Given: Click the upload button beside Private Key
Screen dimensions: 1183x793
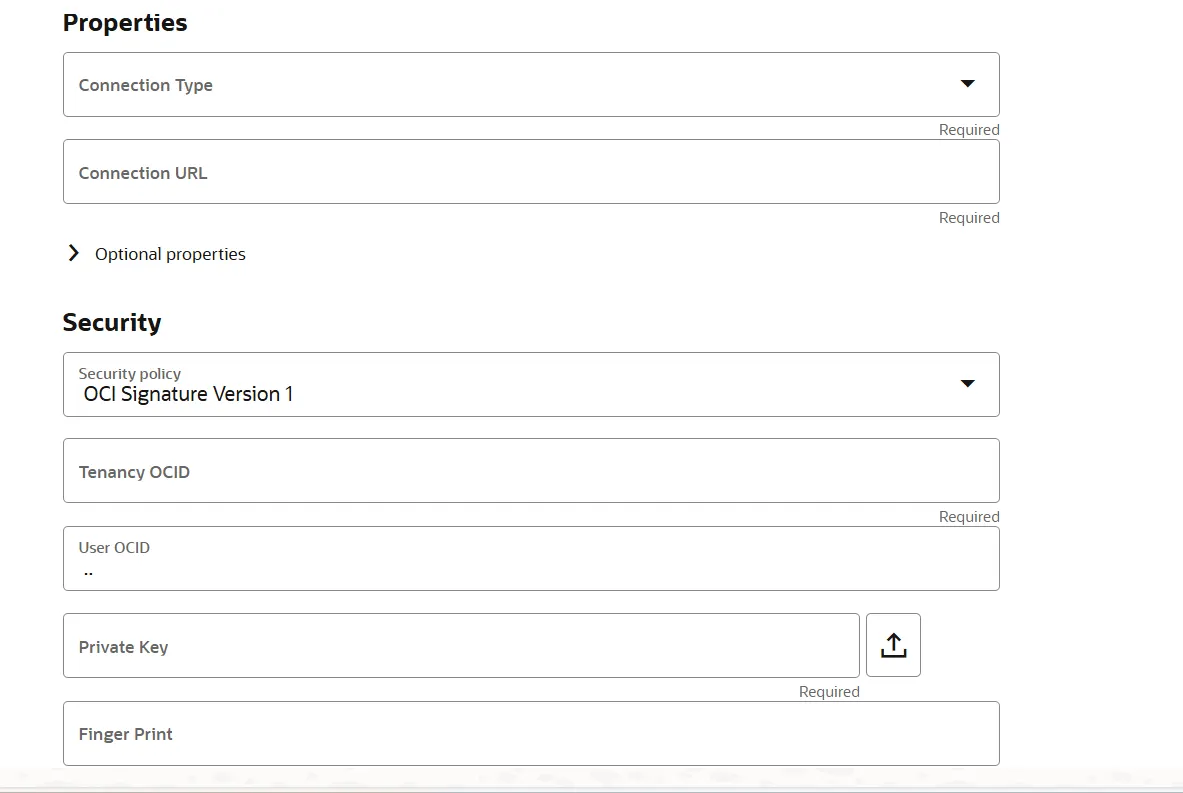Looking at the screenshot, I should click(x=892, y=644).
